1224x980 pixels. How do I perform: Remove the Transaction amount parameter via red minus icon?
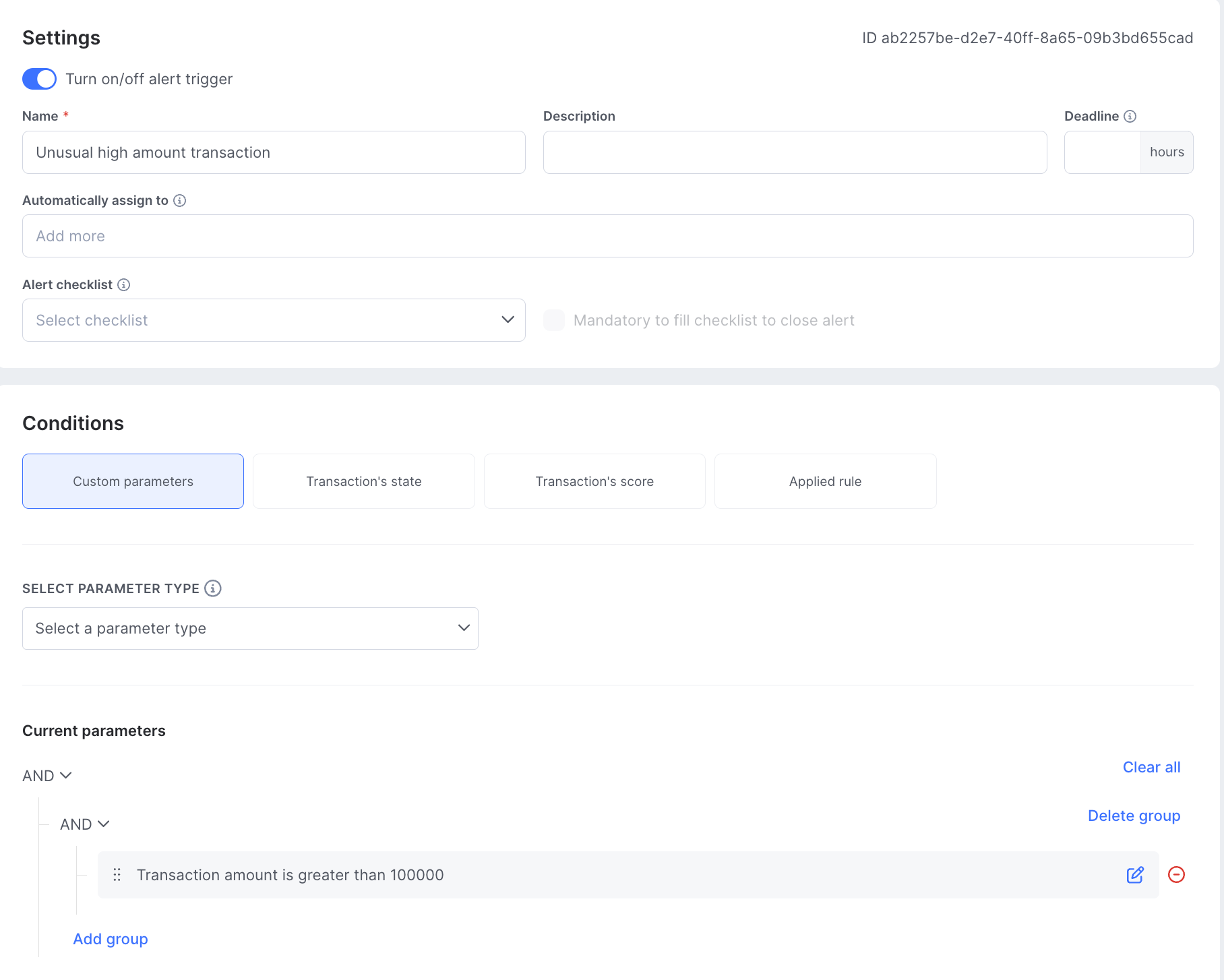click(x=1176, y=875)
